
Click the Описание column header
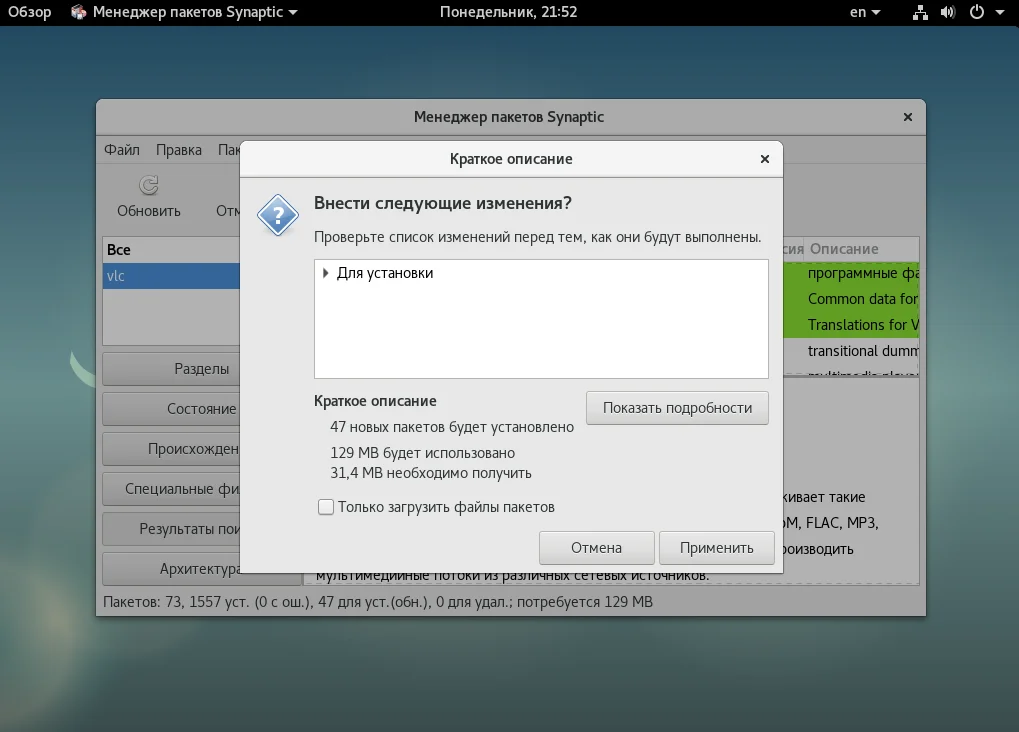(862, 249)
